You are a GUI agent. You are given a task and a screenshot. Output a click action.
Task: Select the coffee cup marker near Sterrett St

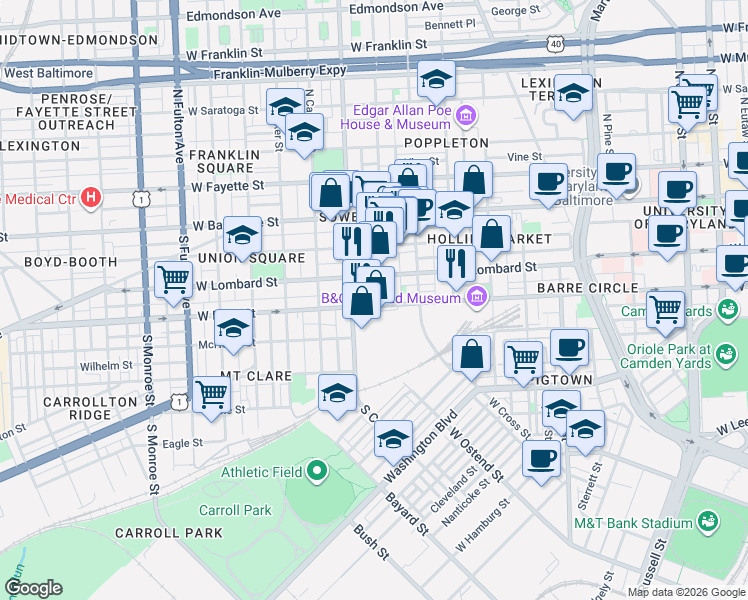click(x=541, y=459)
